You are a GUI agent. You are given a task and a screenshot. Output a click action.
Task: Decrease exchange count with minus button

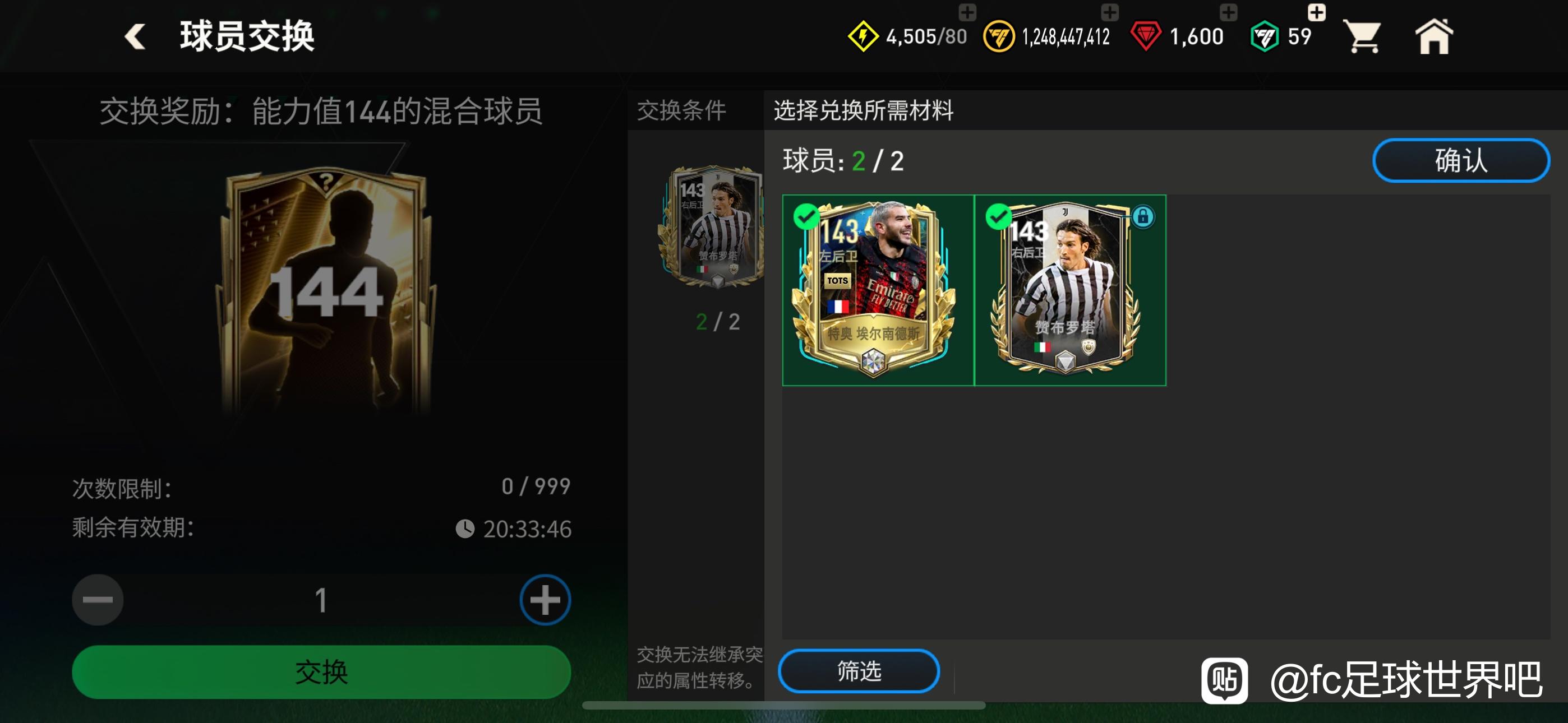(98, 600)
